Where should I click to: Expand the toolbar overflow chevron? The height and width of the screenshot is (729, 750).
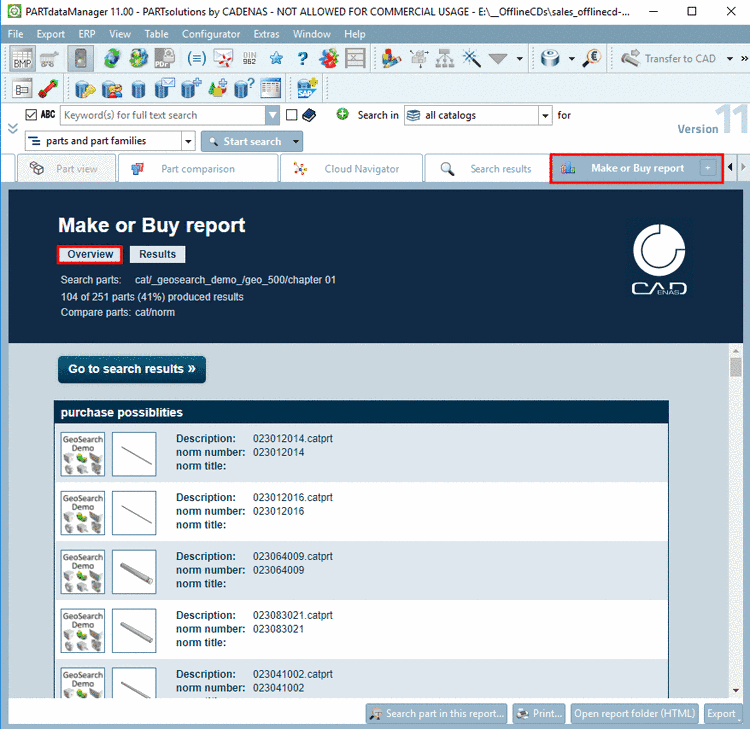click(x=744, y=59)
